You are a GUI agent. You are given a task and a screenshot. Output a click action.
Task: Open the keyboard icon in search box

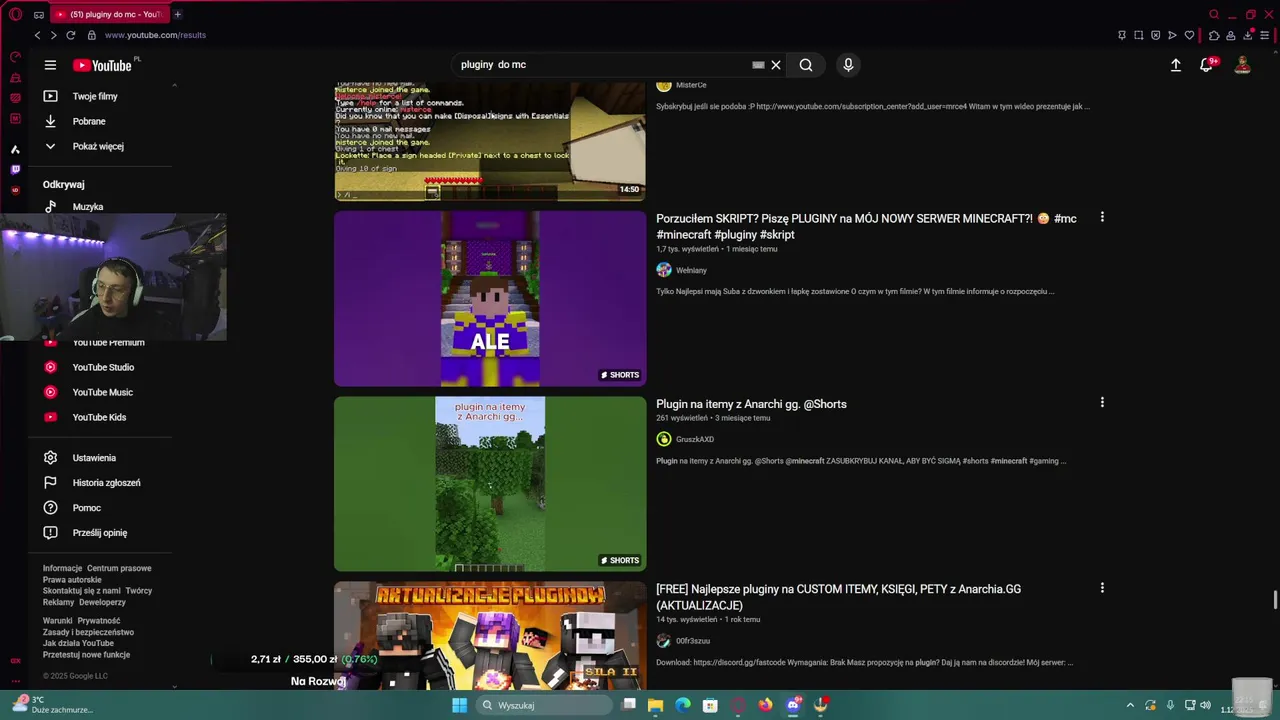coord(758,65)
